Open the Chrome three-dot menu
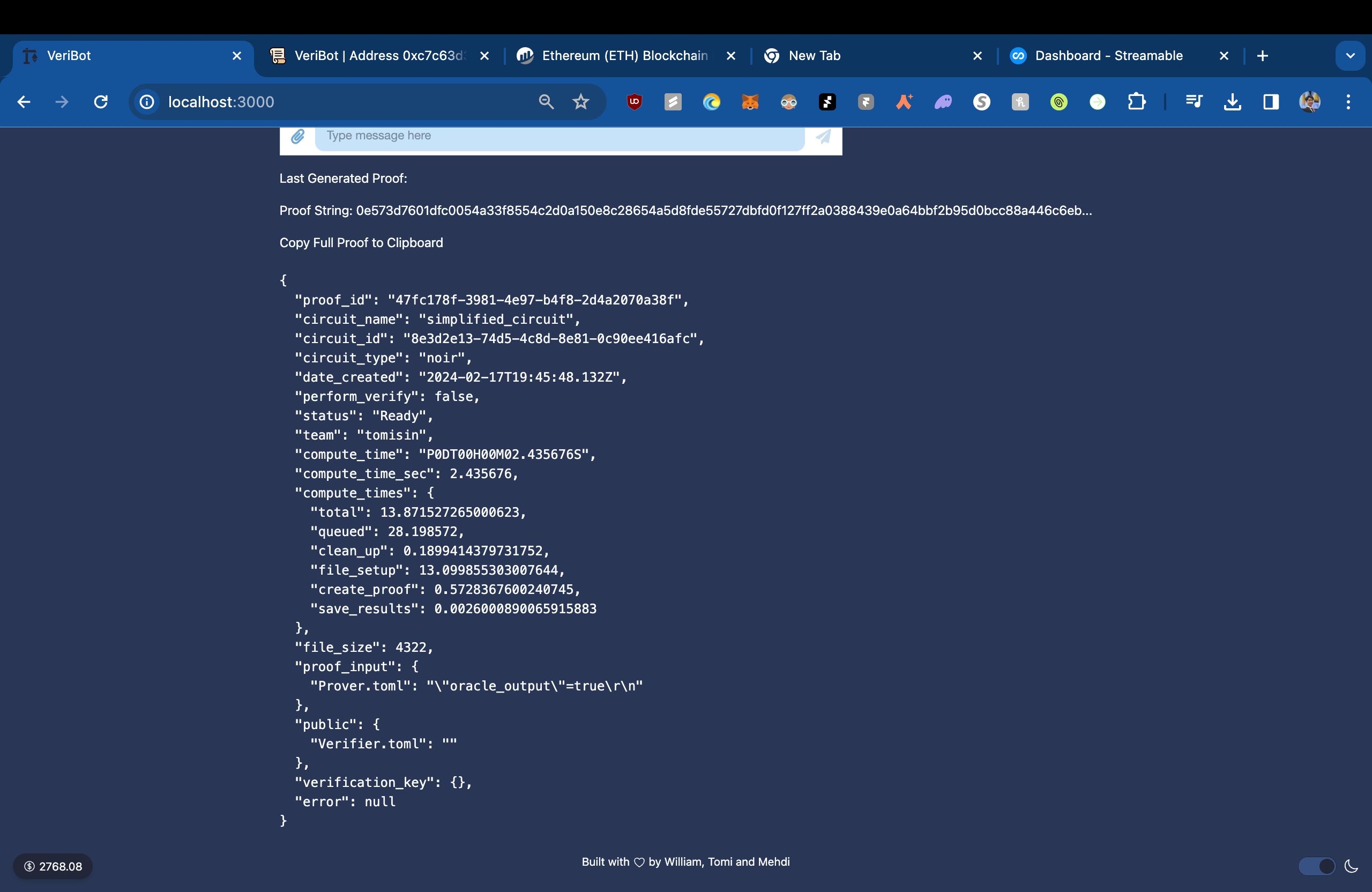Image resolution: width=1372 pixels, height=892 pixels. click(x=1348, y=102)
